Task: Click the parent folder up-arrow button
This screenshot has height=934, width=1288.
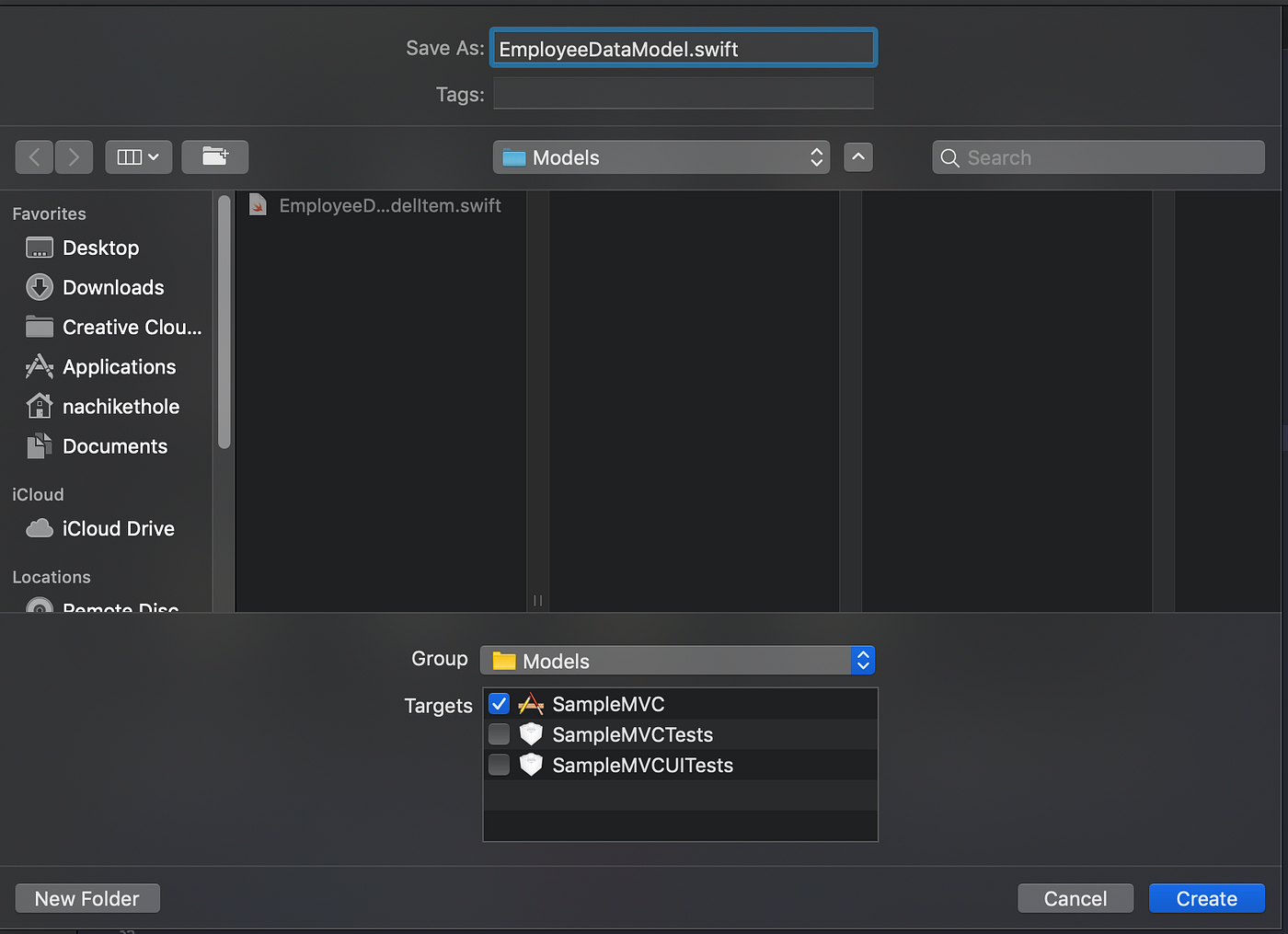Action: [x=857, y=156]
